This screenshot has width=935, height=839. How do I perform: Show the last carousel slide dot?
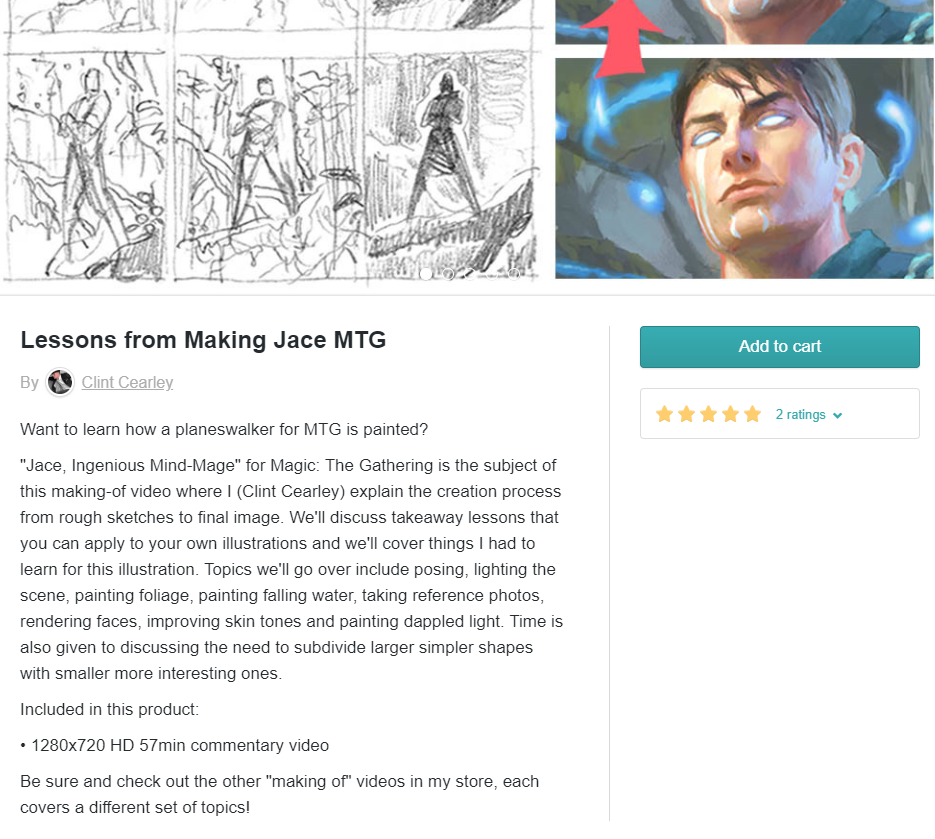click(514, 274)
